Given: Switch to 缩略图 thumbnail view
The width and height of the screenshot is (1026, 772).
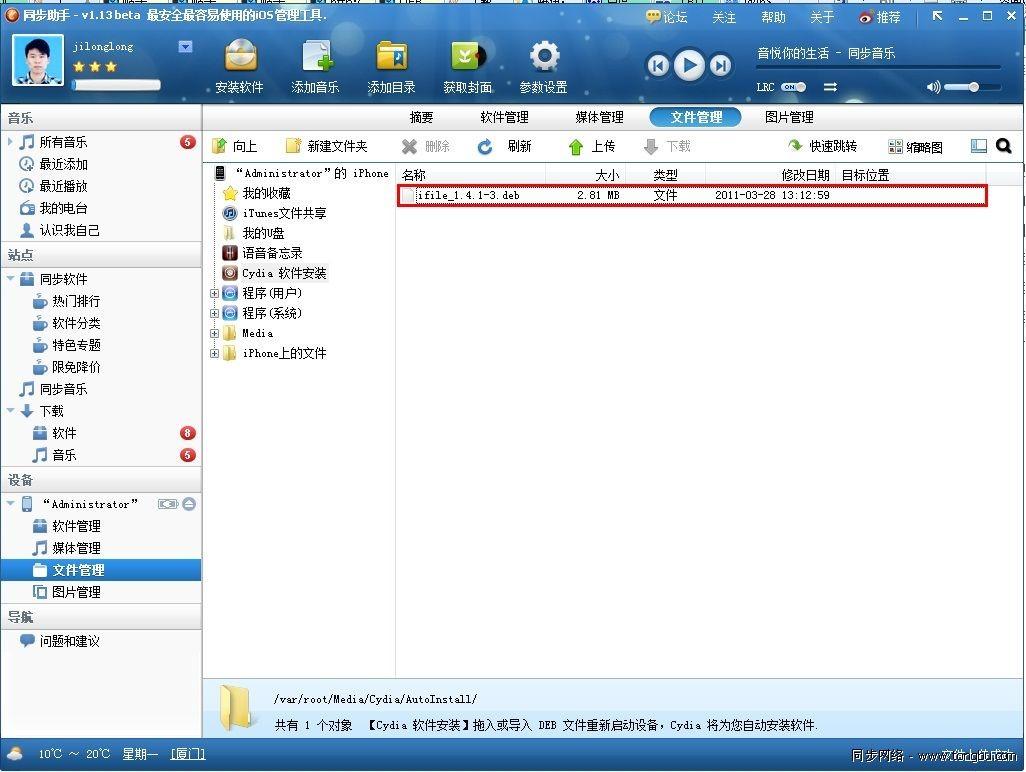Looking at the screenshot, I should pos(915,147).
